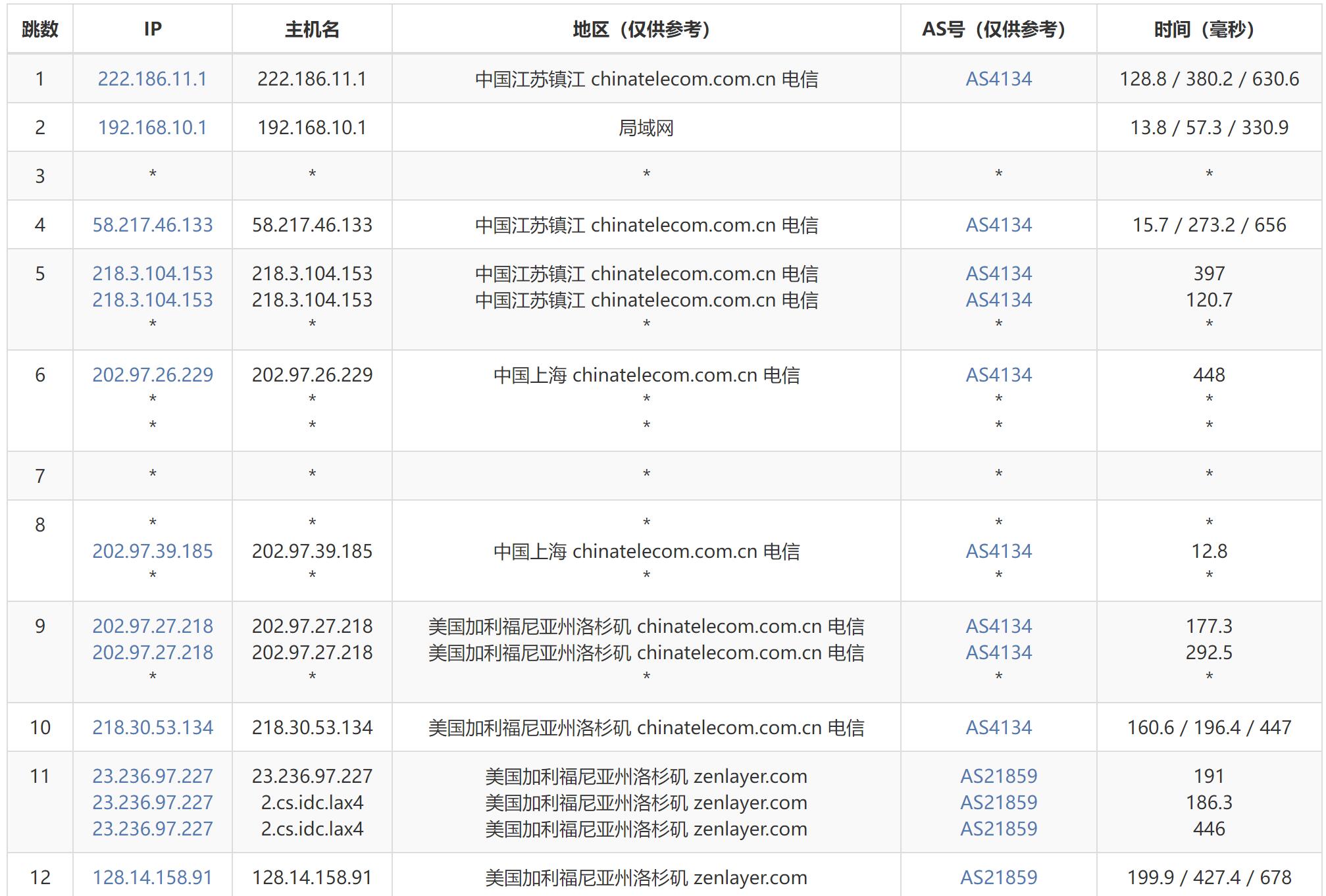Select the 洛杉矶 chinatelecom region text in hop 10
This screenshot has width=1326, height=896.
pyautogui.click(x=646, y=728)
